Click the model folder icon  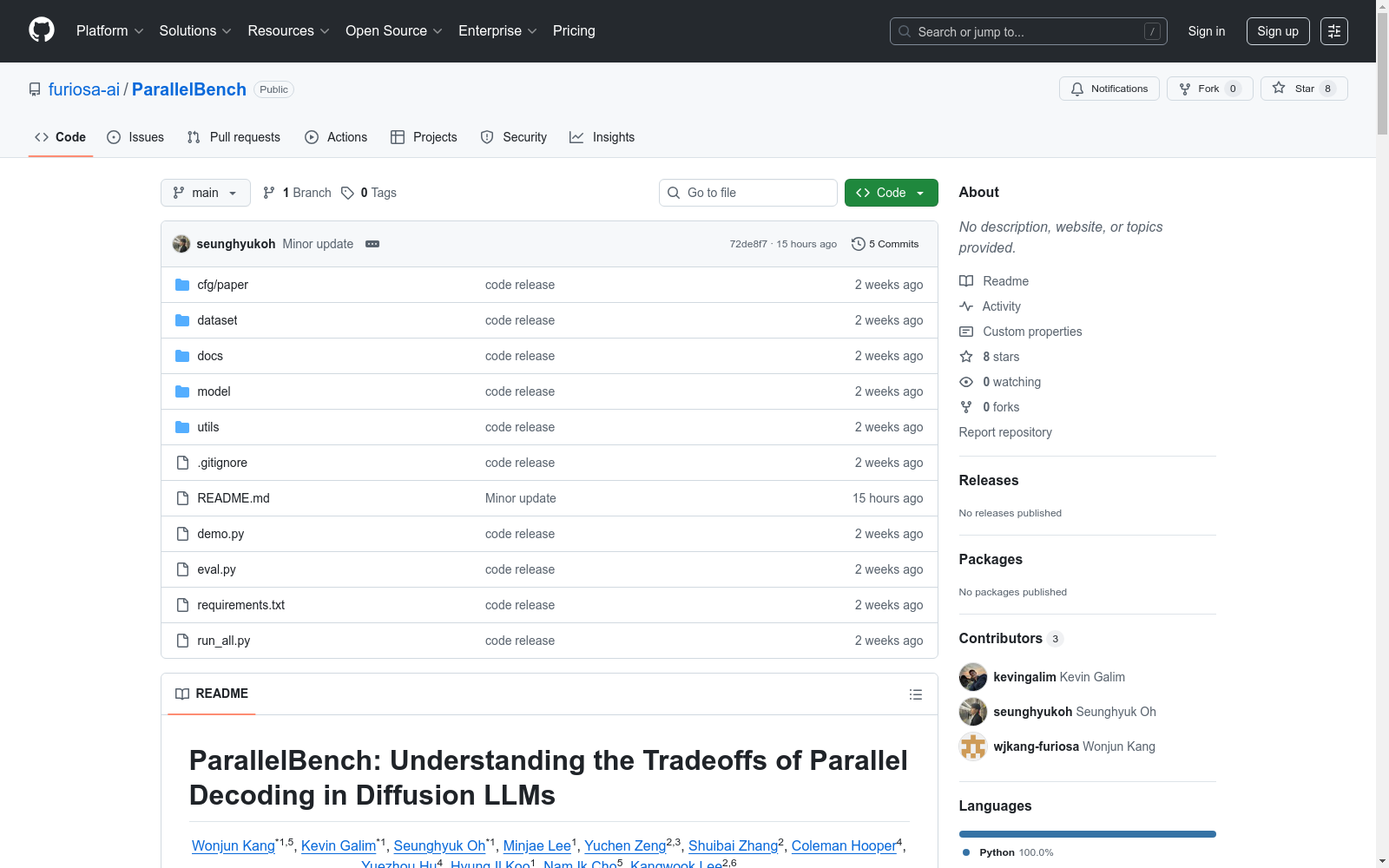182,391
